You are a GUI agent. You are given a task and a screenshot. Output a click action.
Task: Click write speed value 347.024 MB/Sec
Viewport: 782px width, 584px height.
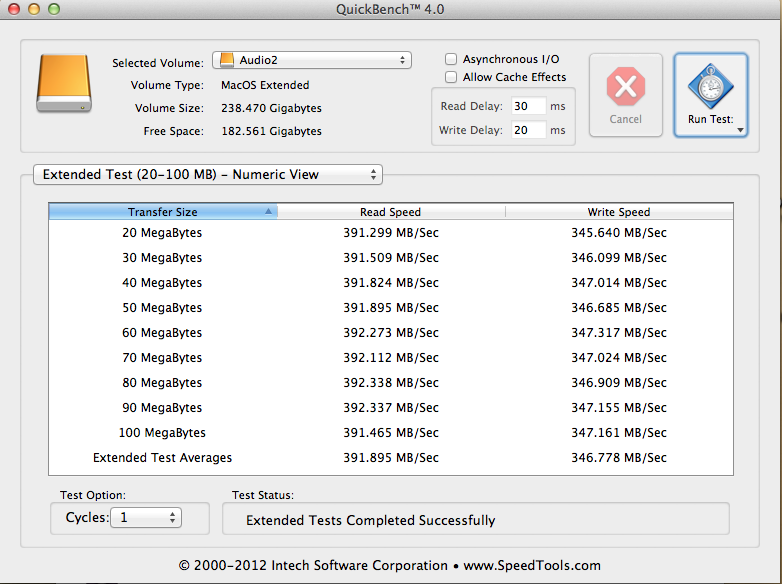(x=619, y=358)
